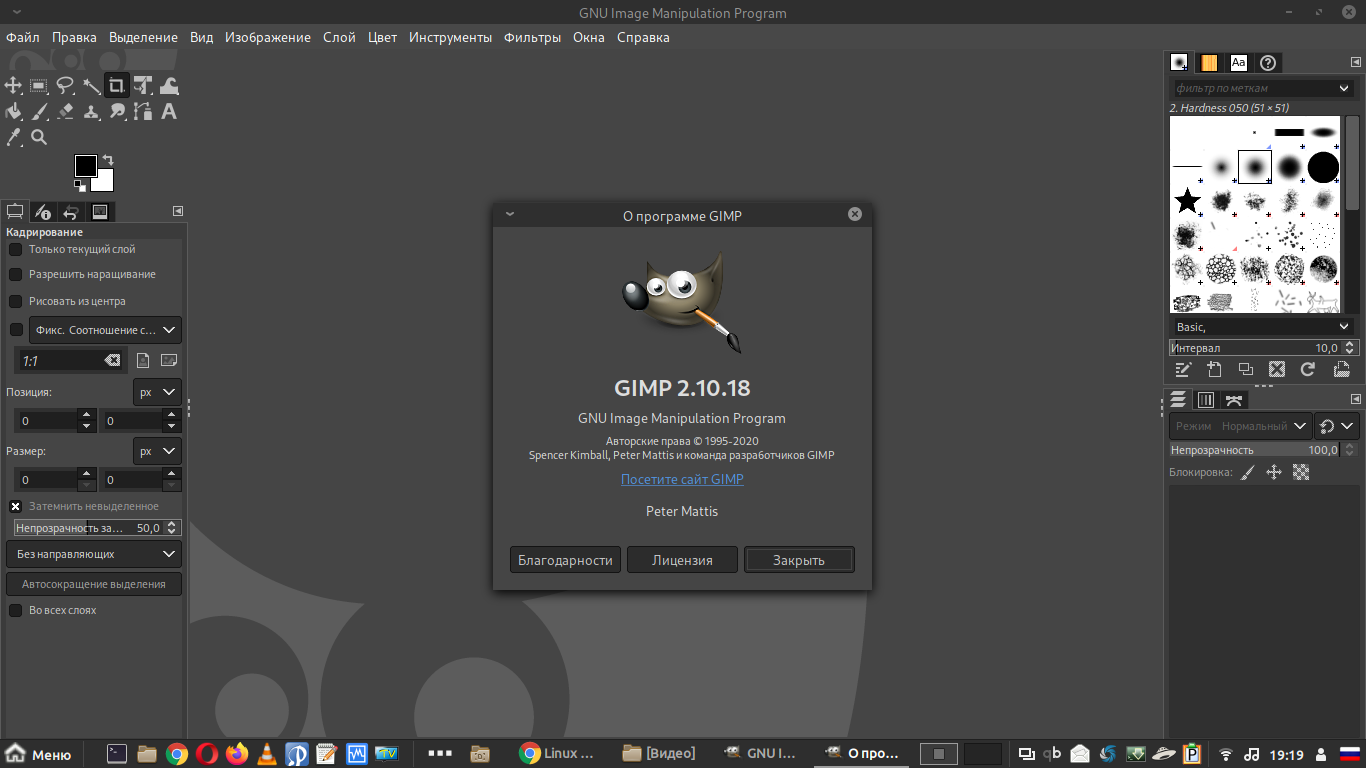
Task: Open the Справка menu
Action: point(643,37)
